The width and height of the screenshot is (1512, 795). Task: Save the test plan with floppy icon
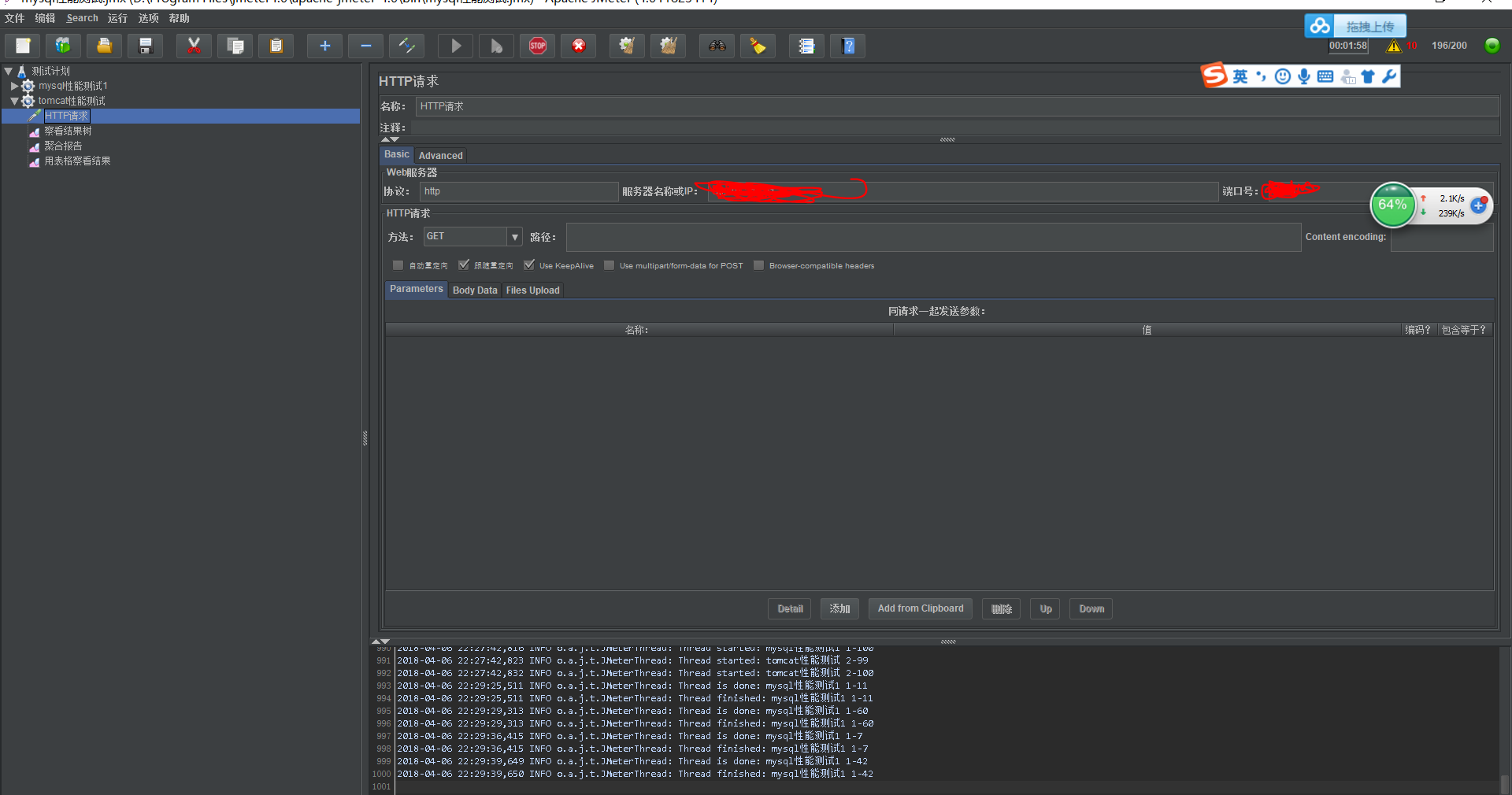pyautogui.click(x=146, y=46)
